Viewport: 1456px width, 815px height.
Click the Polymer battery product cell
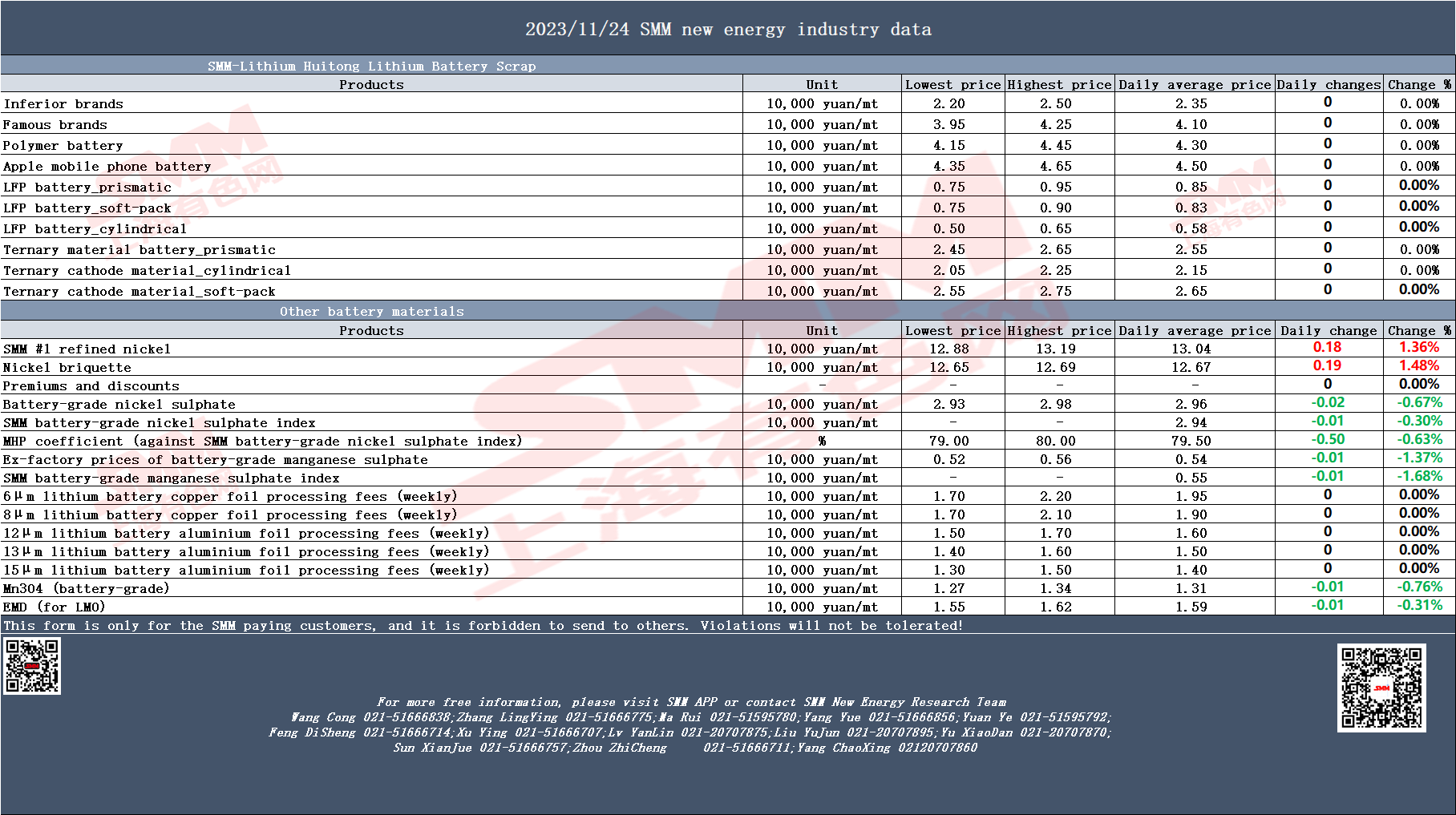pos(371,146)
